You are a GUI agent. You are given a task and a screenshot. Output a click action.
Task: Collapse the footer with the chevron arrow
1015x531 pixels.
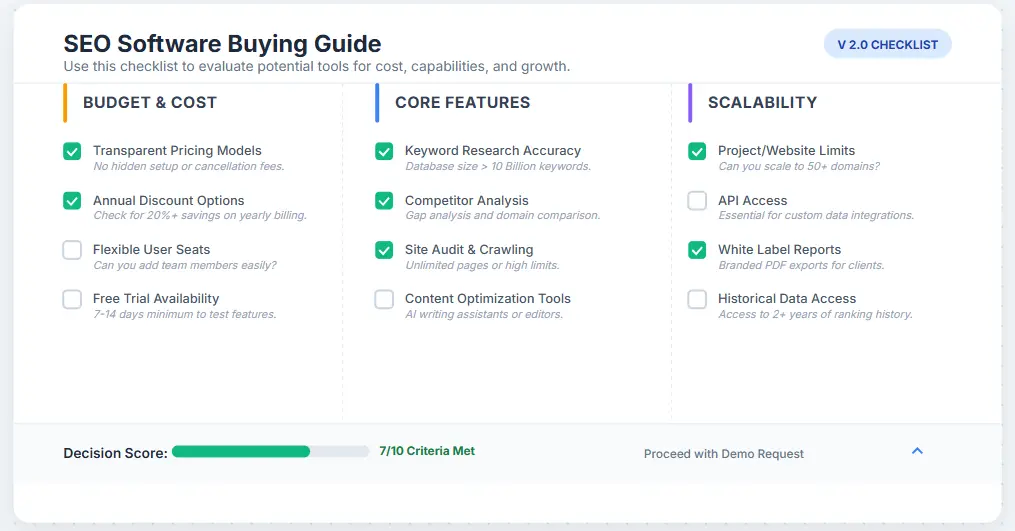click(x=917, y=451)
